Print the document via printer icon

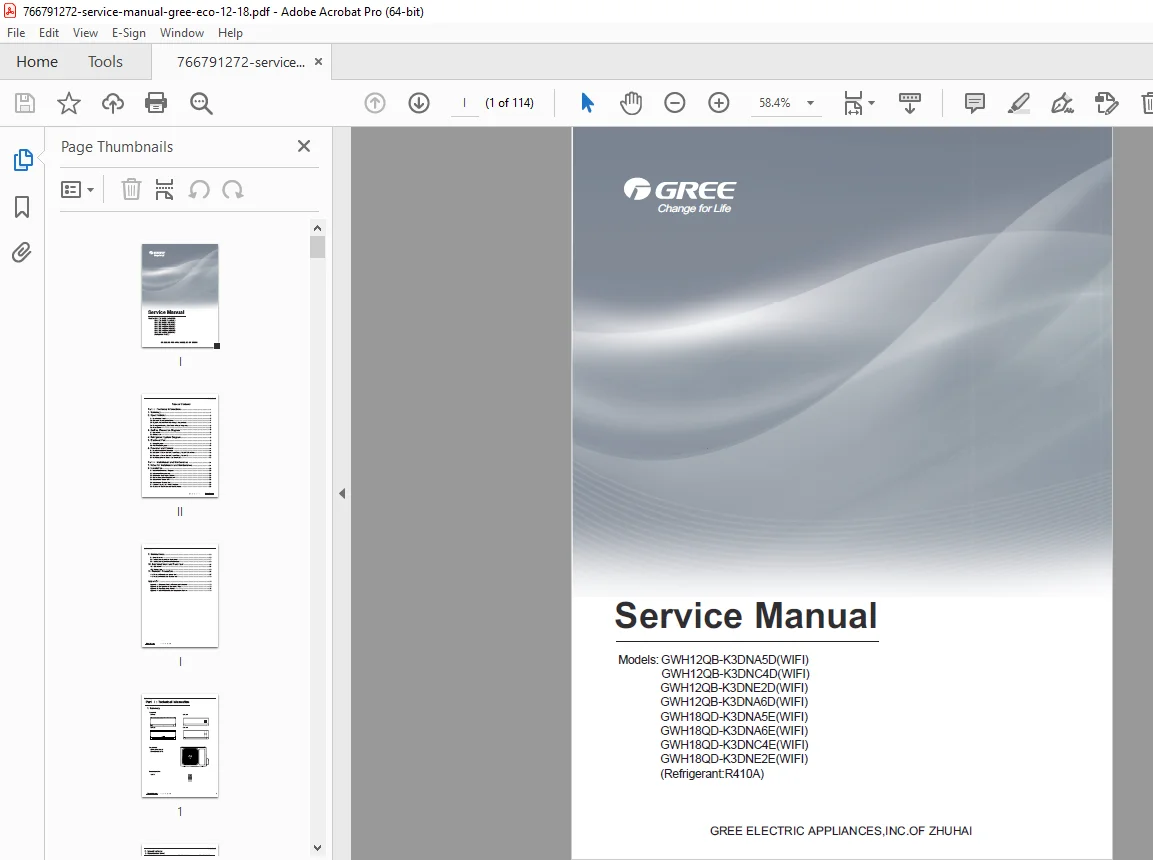156,103
